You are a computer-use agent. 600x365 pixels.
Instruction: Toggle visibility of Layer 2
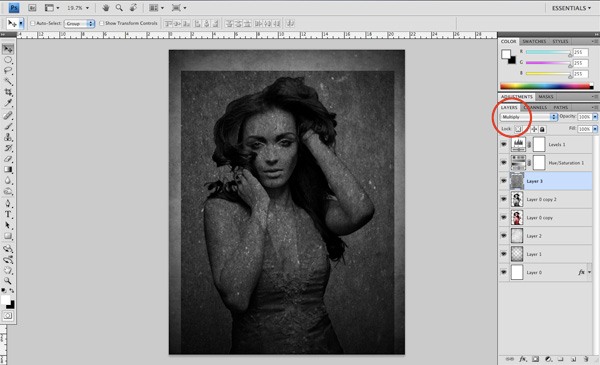(504, 236)
